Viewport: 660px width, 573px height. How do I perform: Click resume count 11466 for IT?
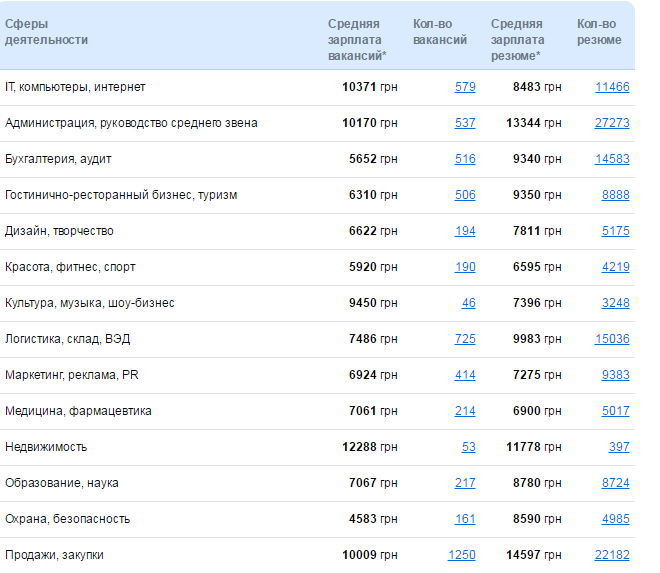click(x=612, y=87)
